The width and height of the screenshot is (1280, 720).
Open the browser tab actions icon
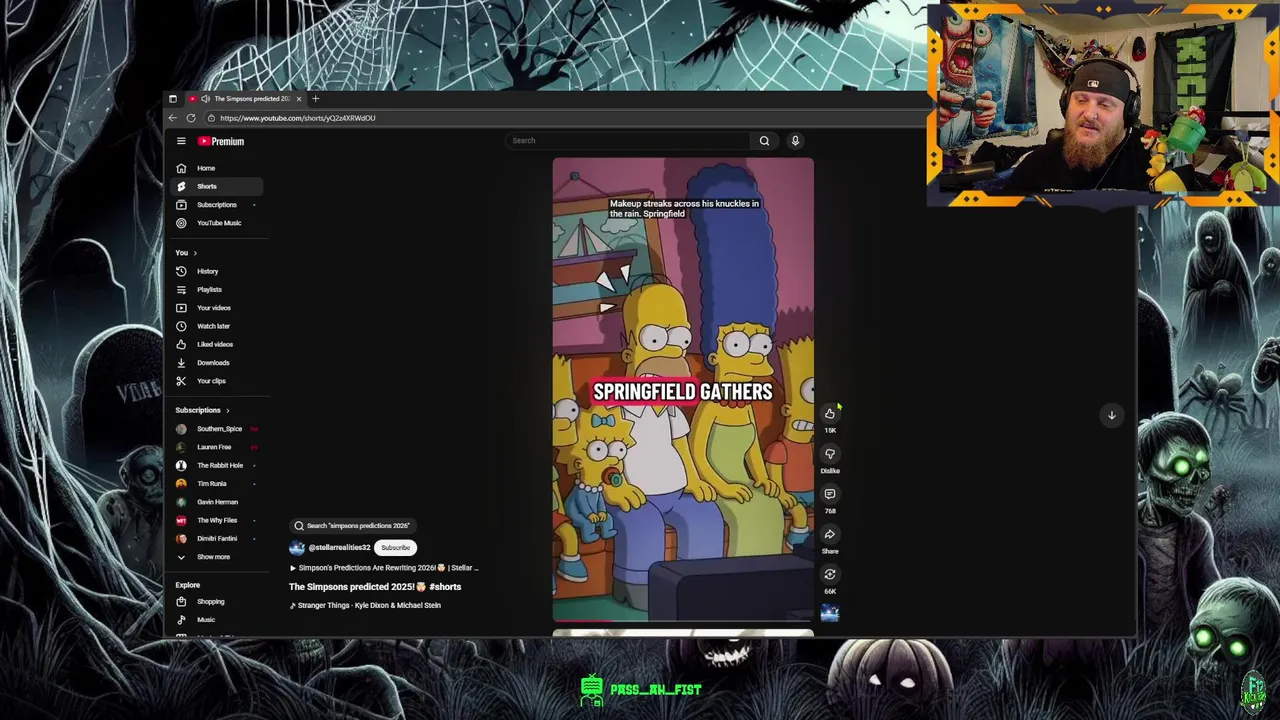[x=172, y=99]
